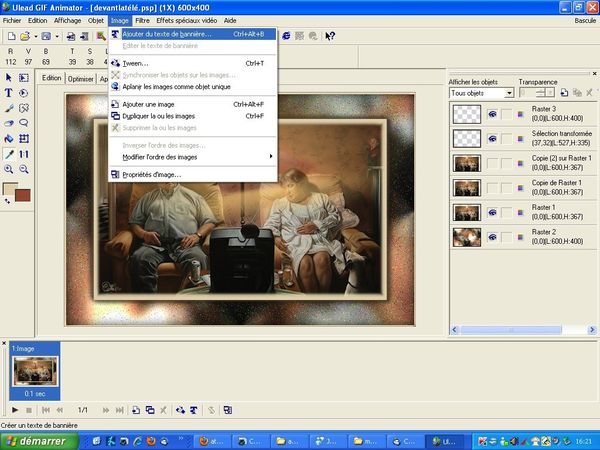The width and height of the screenshot is (600, 450).
Task: Open the Effets spéciaux vidéo menu
Action: point(187,21)
